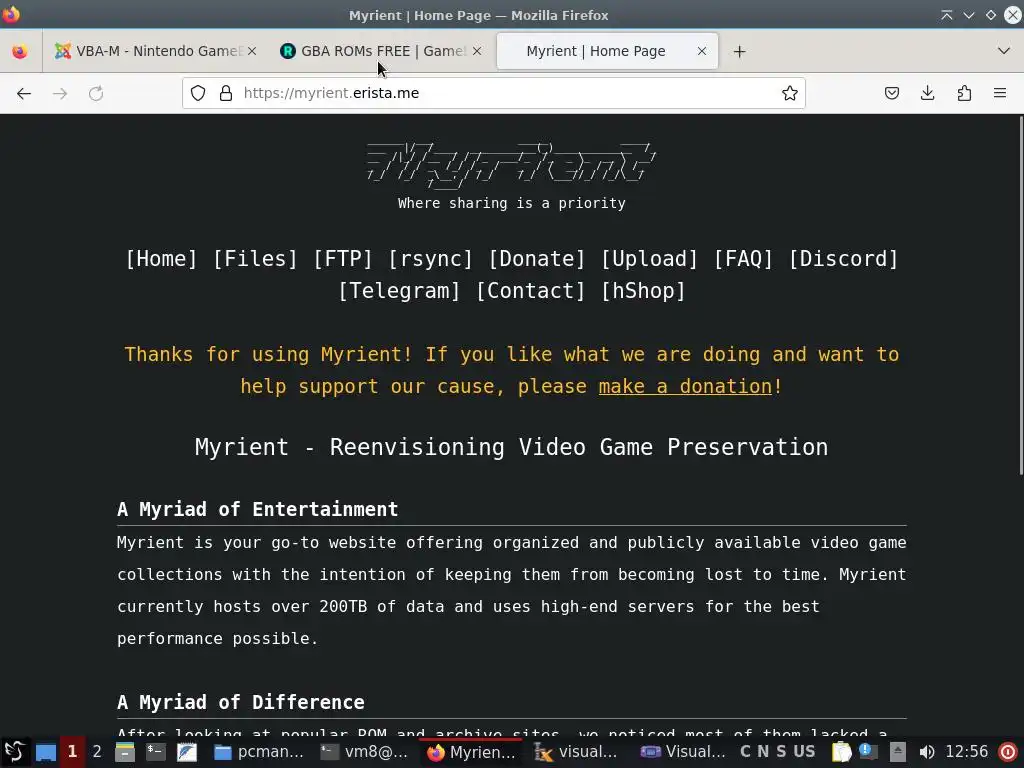Screen dimensions: 1024x768
Task: Expand the list all tabs chevron
Action: [x=1004, y=51]
